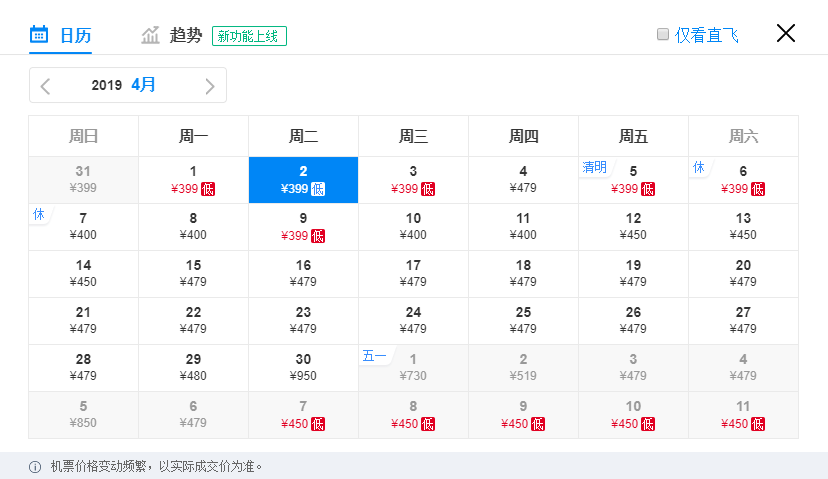Switch to the 趋势 tab
Image resolution: width=828 pixels, height=479 pixels.
point(172,35)
